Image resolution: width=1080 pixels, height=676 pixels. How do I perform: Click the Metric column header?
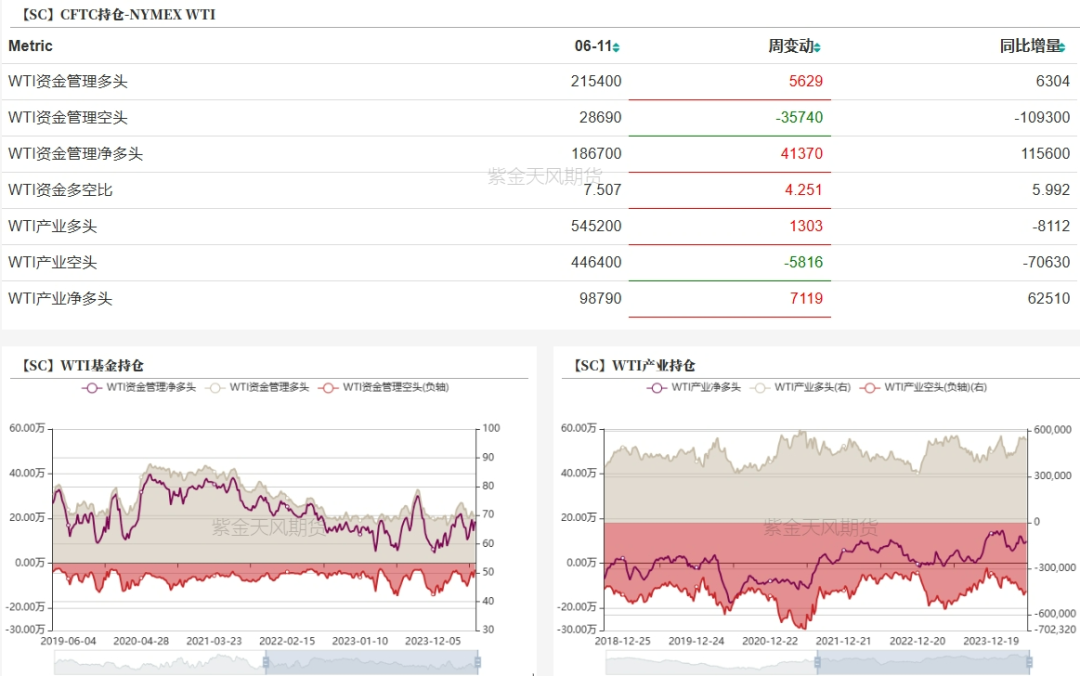31,46
